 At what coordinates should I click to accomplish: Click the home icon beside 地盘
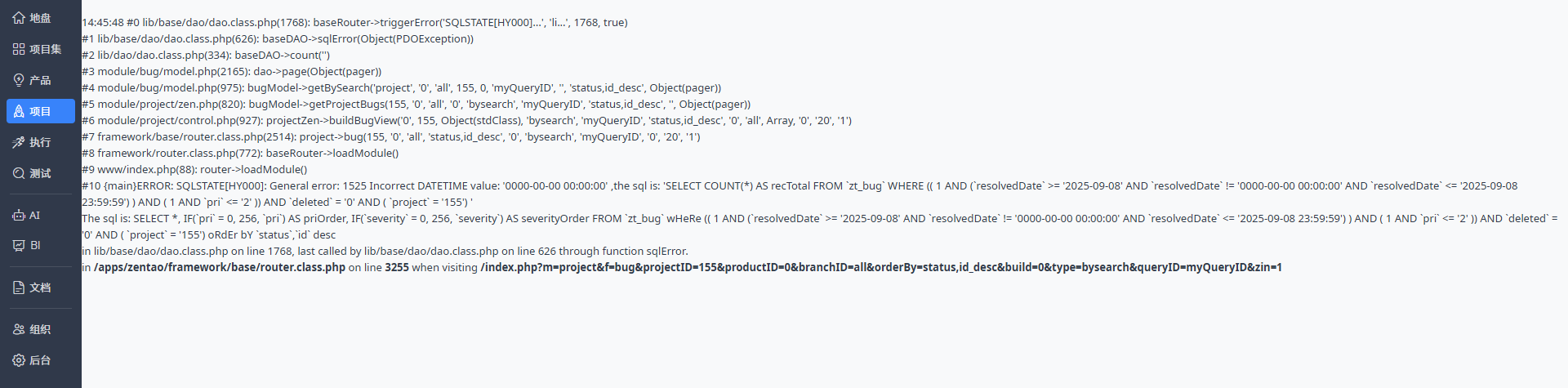(x=19, y=18)
